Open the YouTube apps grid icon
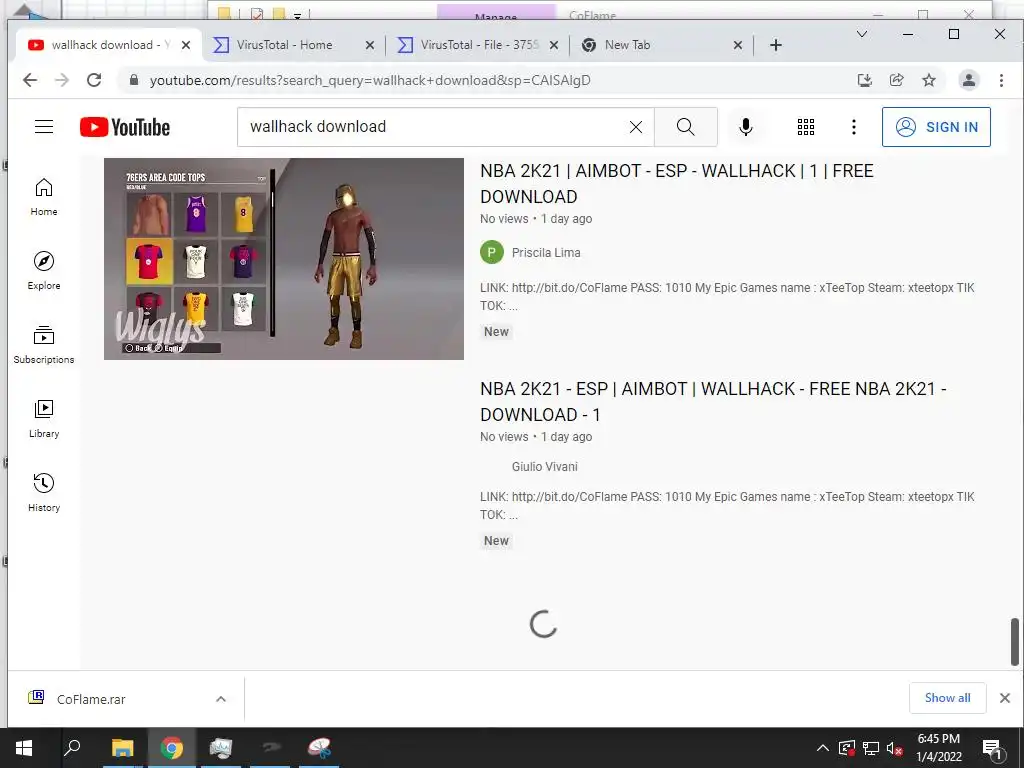 (x=806, y=127)
